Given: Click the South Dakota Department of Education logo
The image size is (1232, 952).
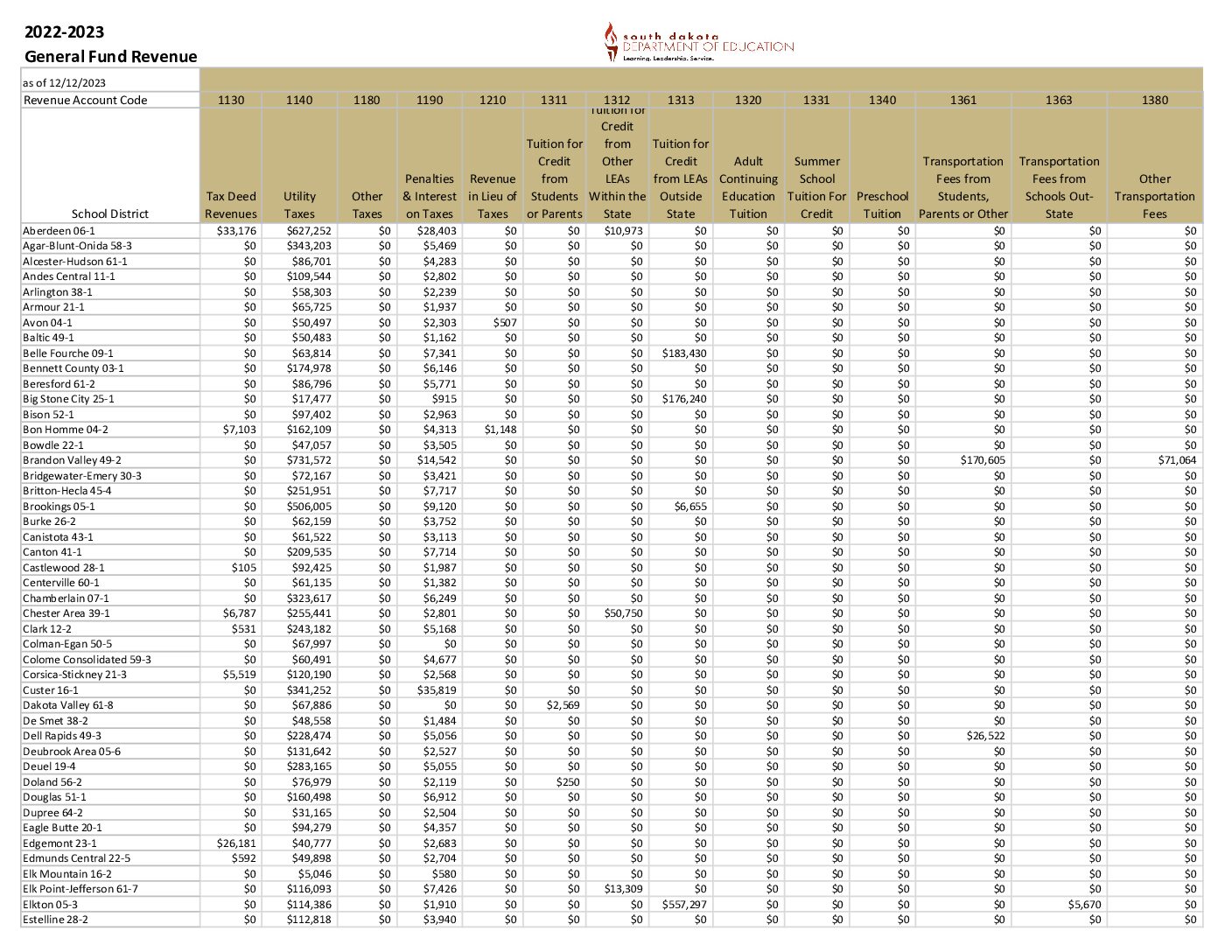Looking at the screenshot, I should (x=697, y=43).
